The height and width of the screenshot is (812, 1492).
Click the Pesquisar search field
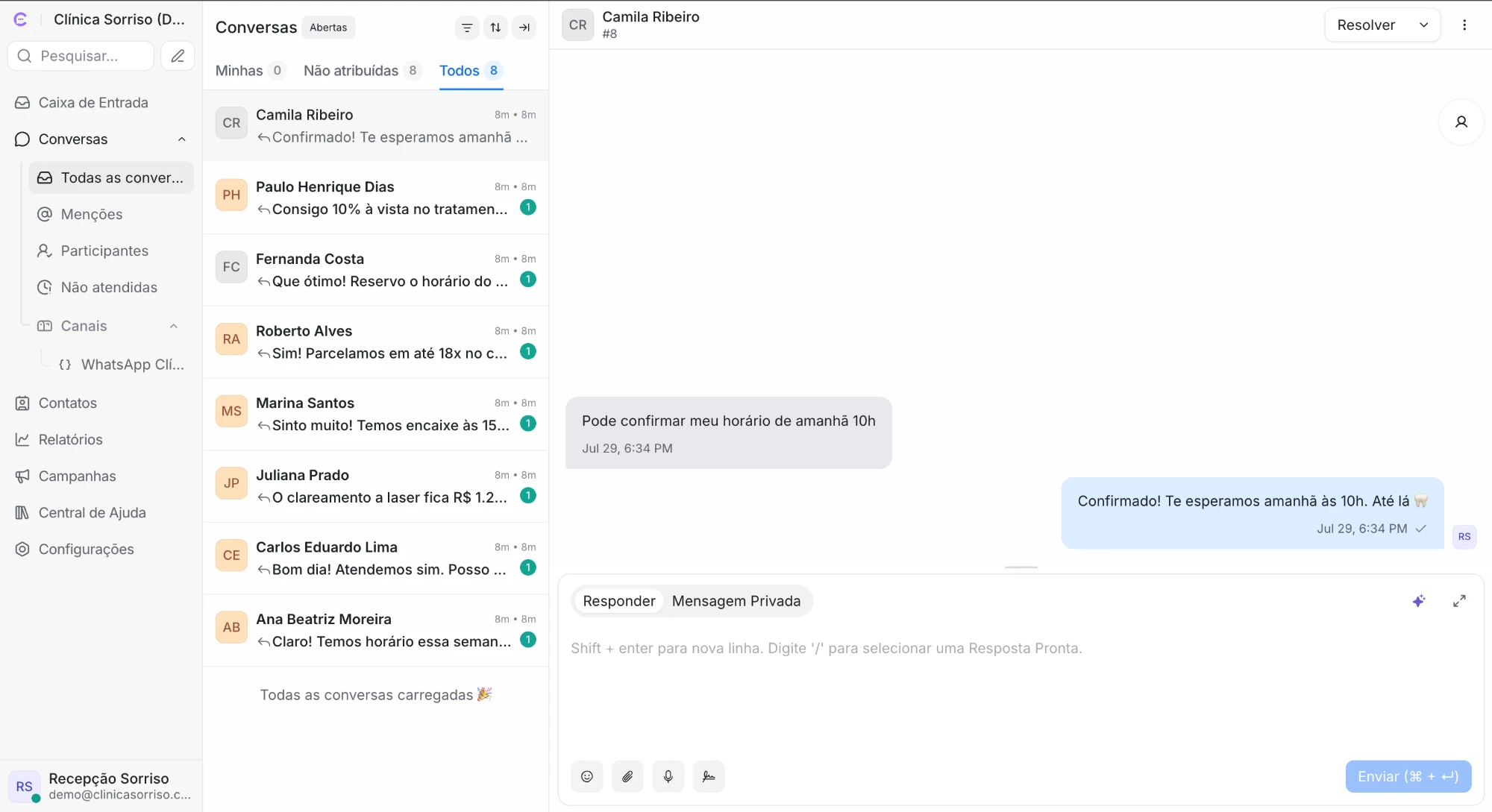[81, 56]
